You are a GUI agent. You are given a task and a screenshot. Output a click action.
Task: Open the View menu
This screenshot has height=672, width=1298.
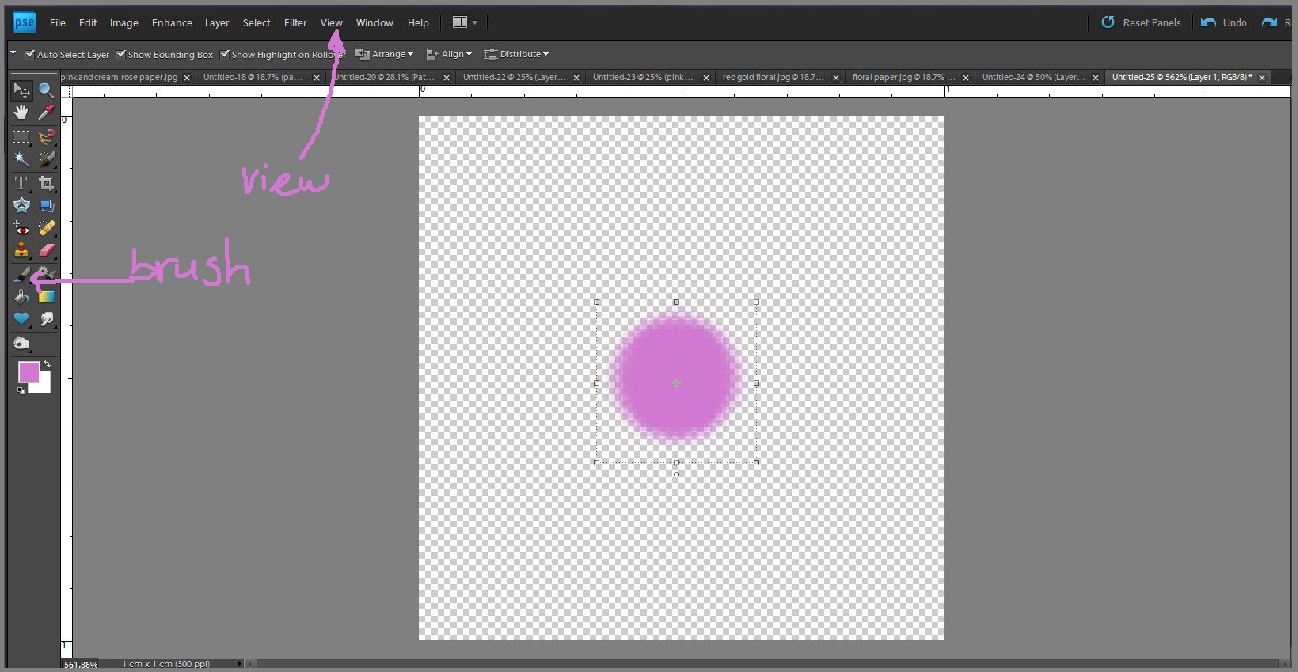331,22
